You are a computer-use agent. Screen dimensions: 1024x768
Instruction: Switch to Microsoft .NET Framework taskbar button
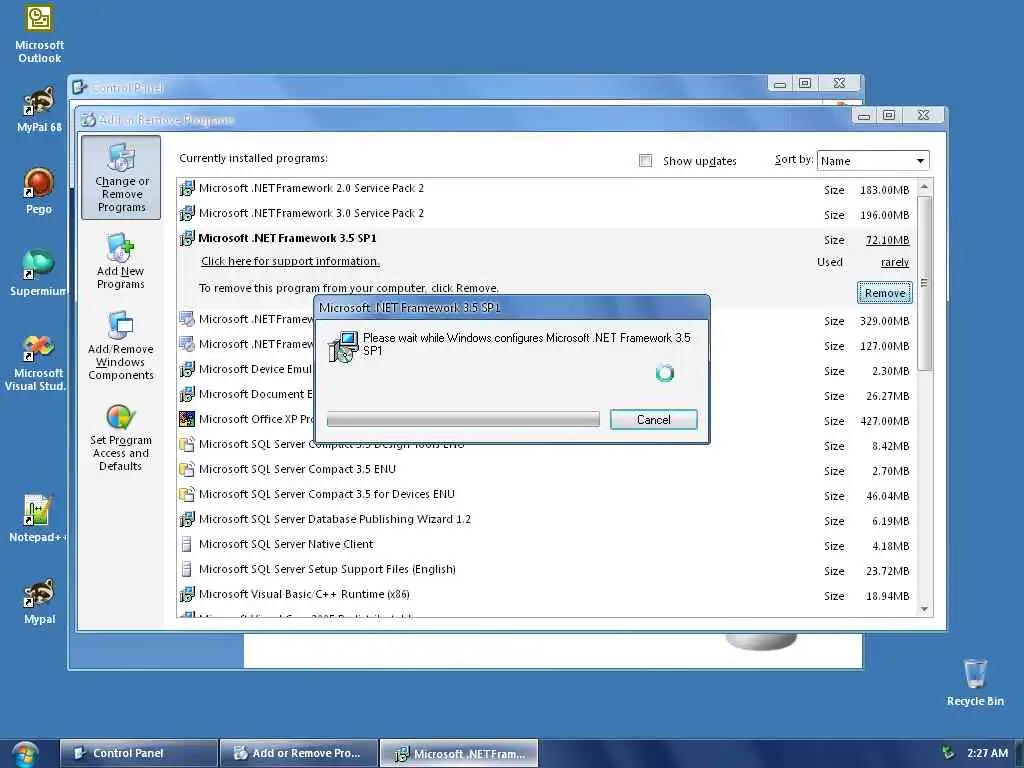coord(459,753)
